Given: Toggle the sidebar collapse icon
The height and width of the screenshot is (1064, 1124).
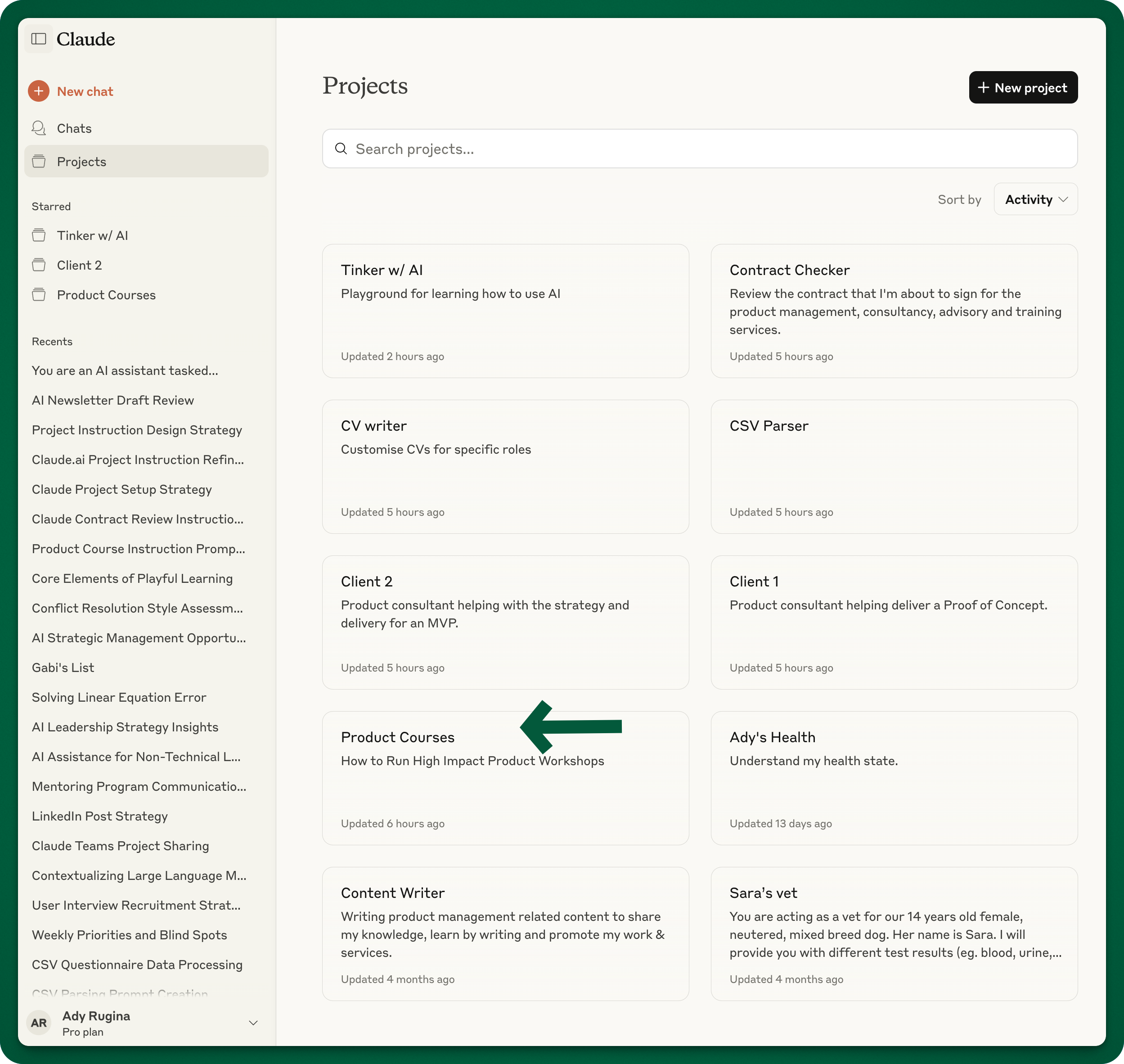Looking at the screenshot, I should [39, 39].
